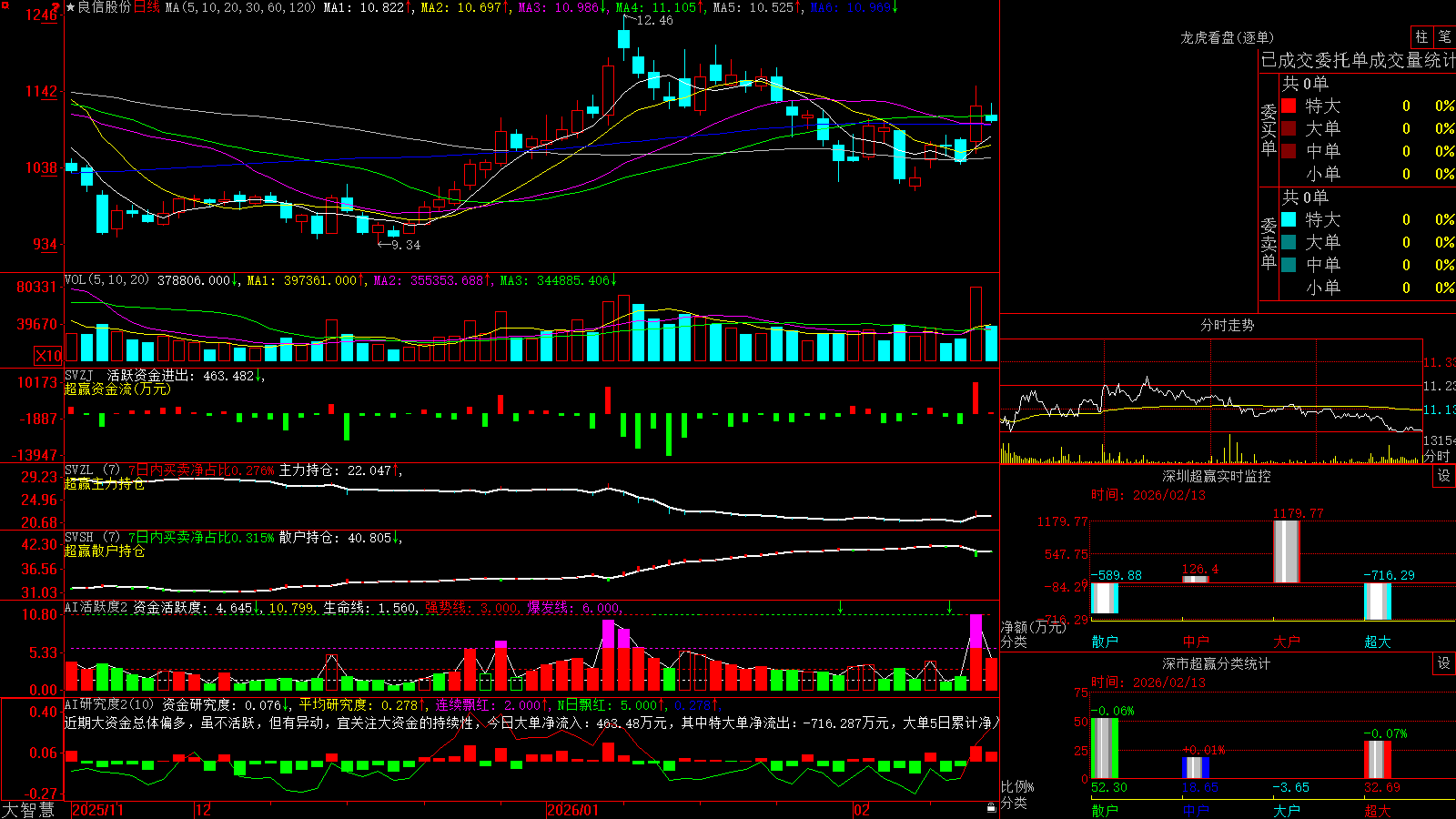Click the 超赢资金流(万元) label
This screenshot has height=819, width=1456.
[x=117, y=389]
